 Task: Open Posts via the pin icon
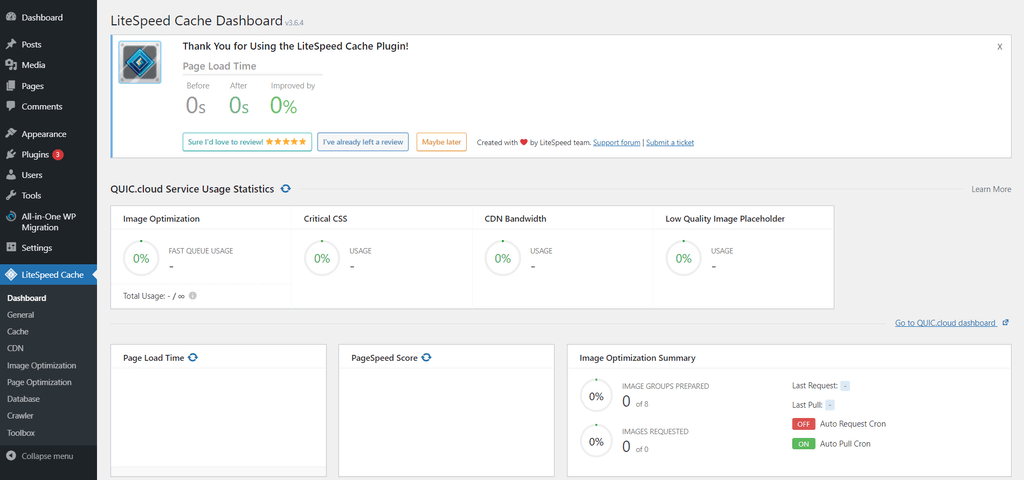pos(11,45)
